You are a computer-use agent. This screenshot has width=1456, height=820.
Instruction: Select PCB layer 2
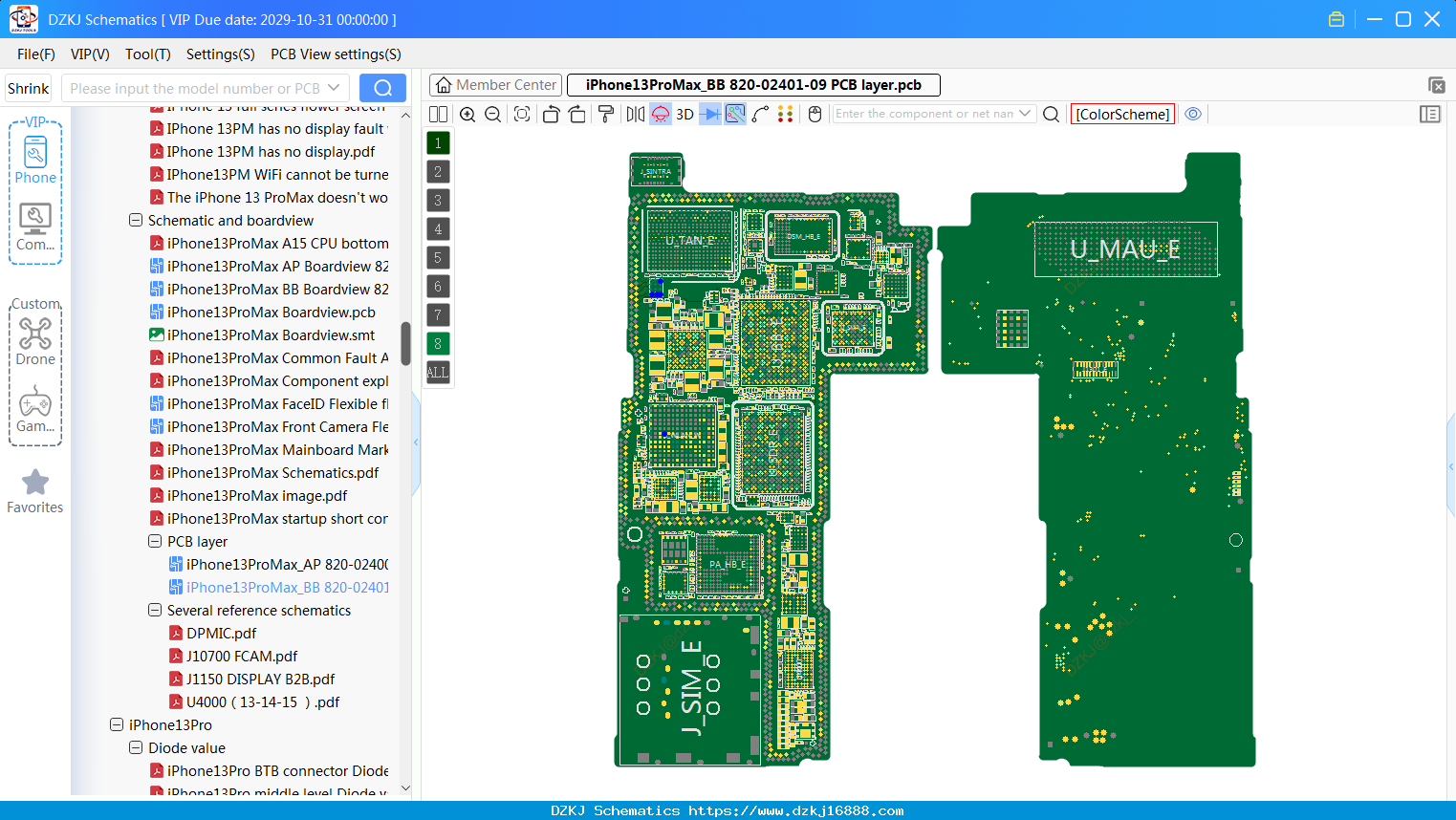[x=438, y=172]
